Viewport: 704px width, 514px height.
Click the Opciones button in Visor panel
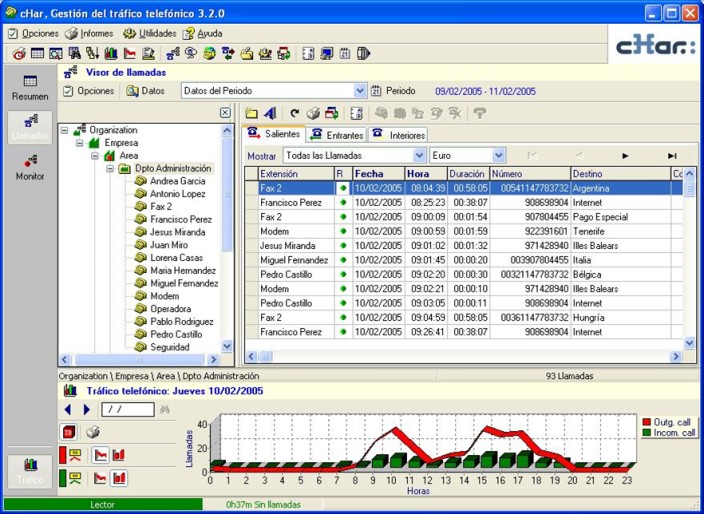click(x=88, y=91)
